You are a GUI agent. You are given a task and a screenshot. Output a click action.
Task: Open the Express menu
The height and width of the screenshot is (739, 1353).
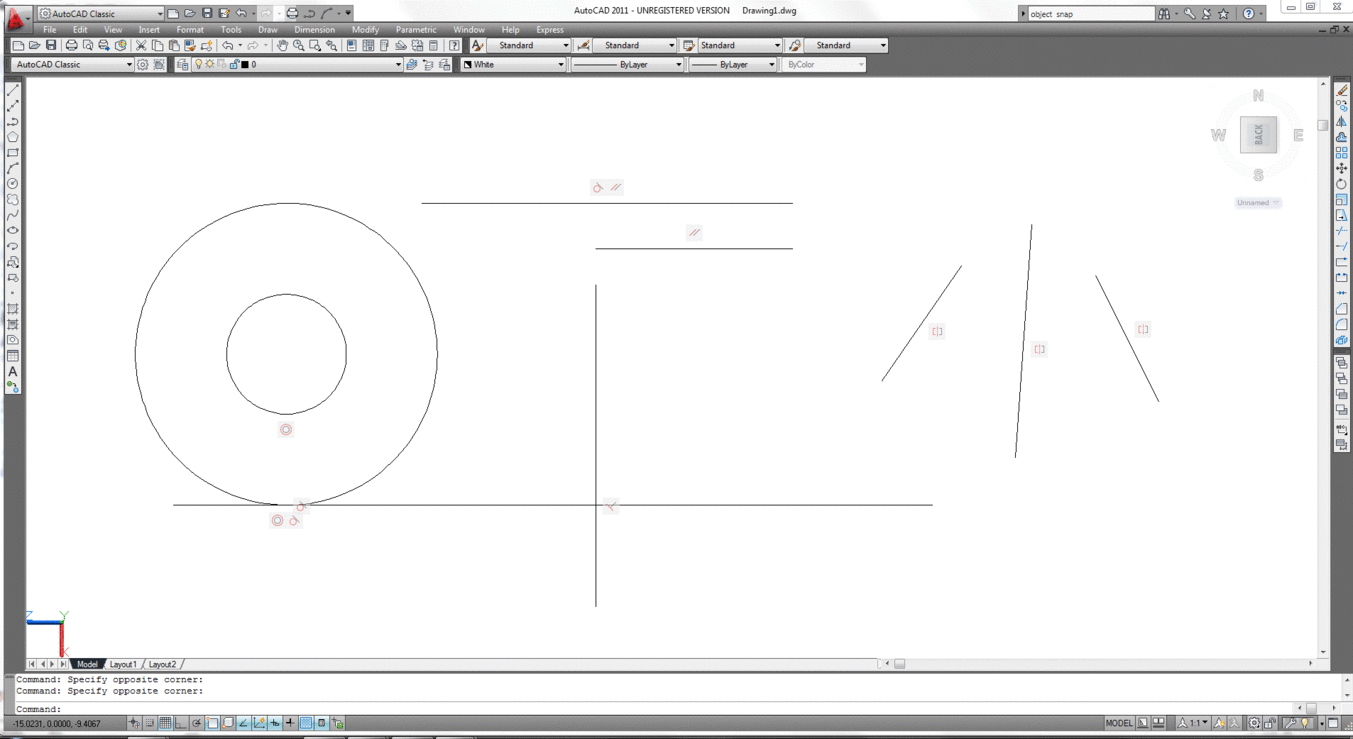pos(550,30)
